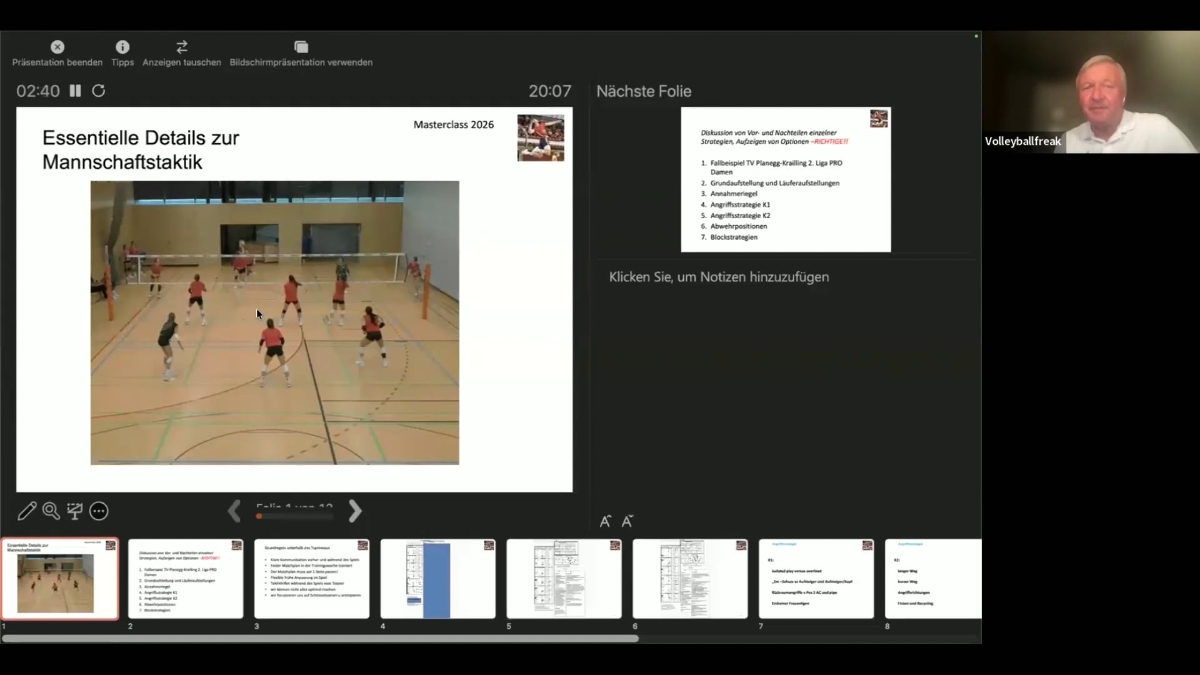The image size is (1200, 675).
Task: Swap displays with Anzeigen tauschen
Action: click(182, 47)
